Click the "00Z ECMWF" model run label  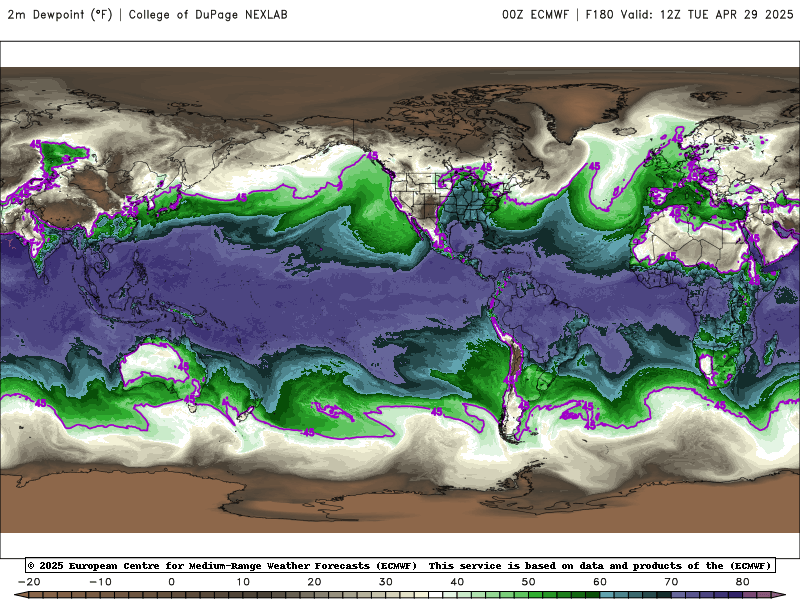[535, 14]
